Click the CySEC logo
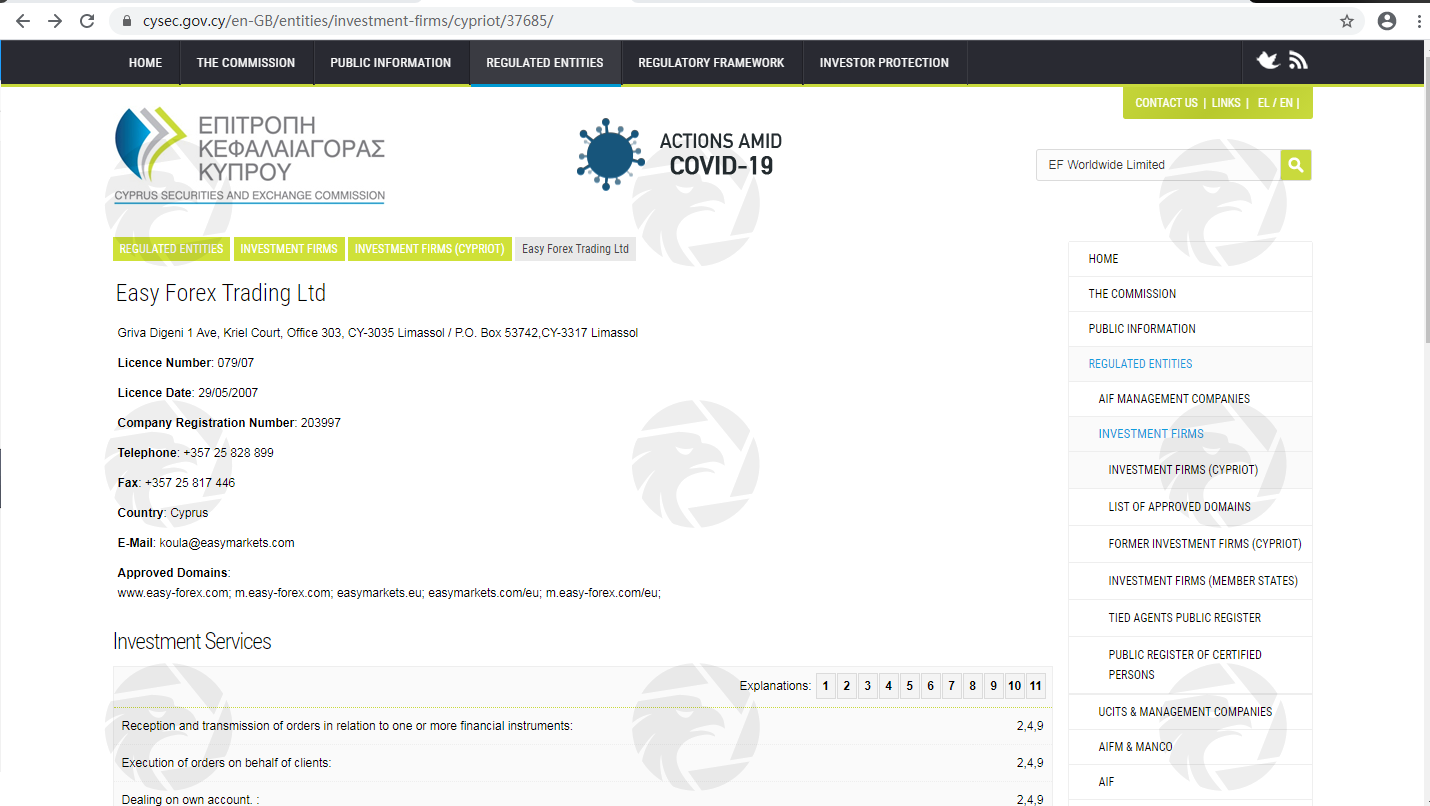 pos(249,155)
